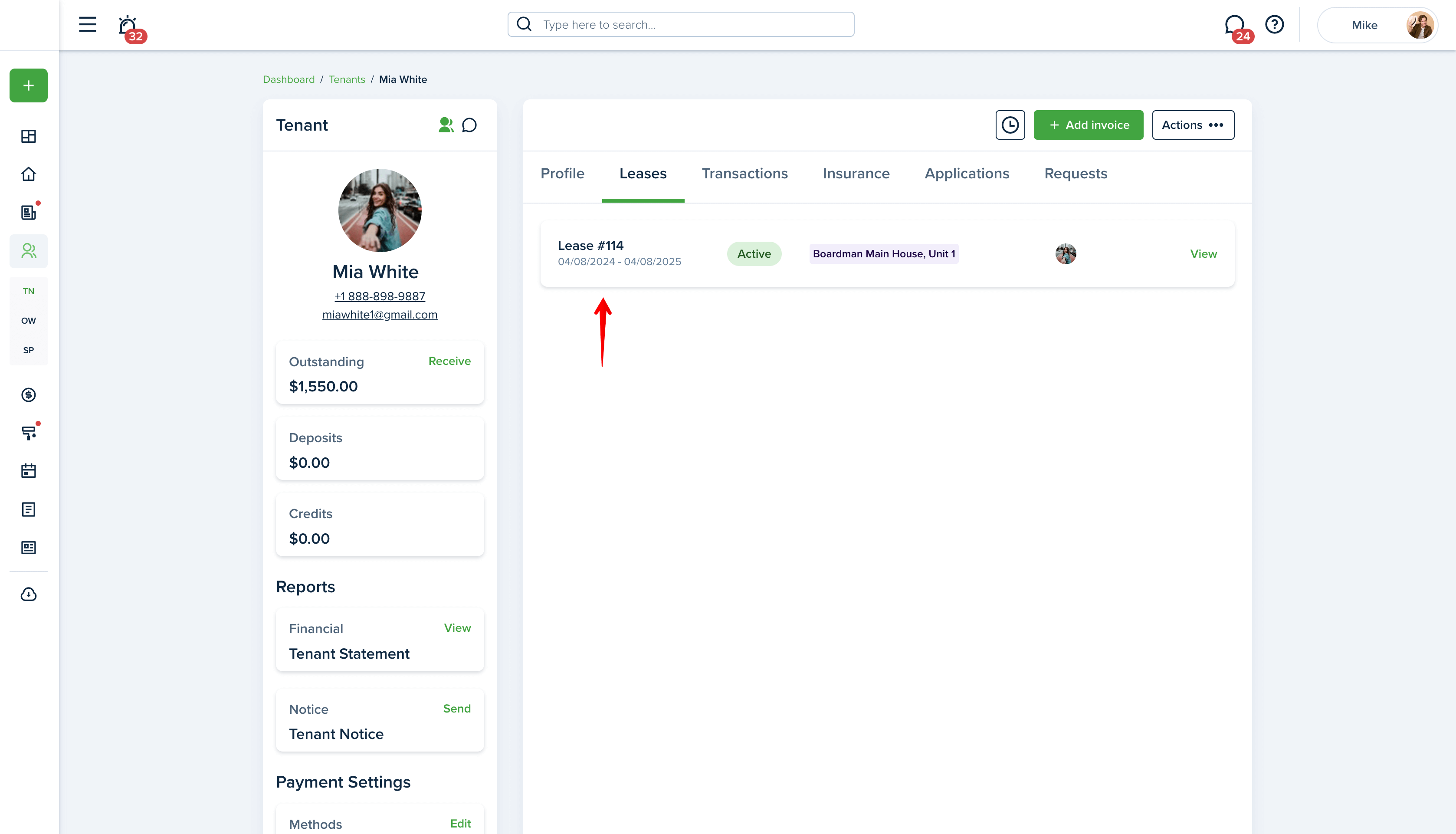This screenshot has height=834, width=1456.
Task: Open the Reports newspaper icon in sidebar
Action: click(x=29, y=548)
